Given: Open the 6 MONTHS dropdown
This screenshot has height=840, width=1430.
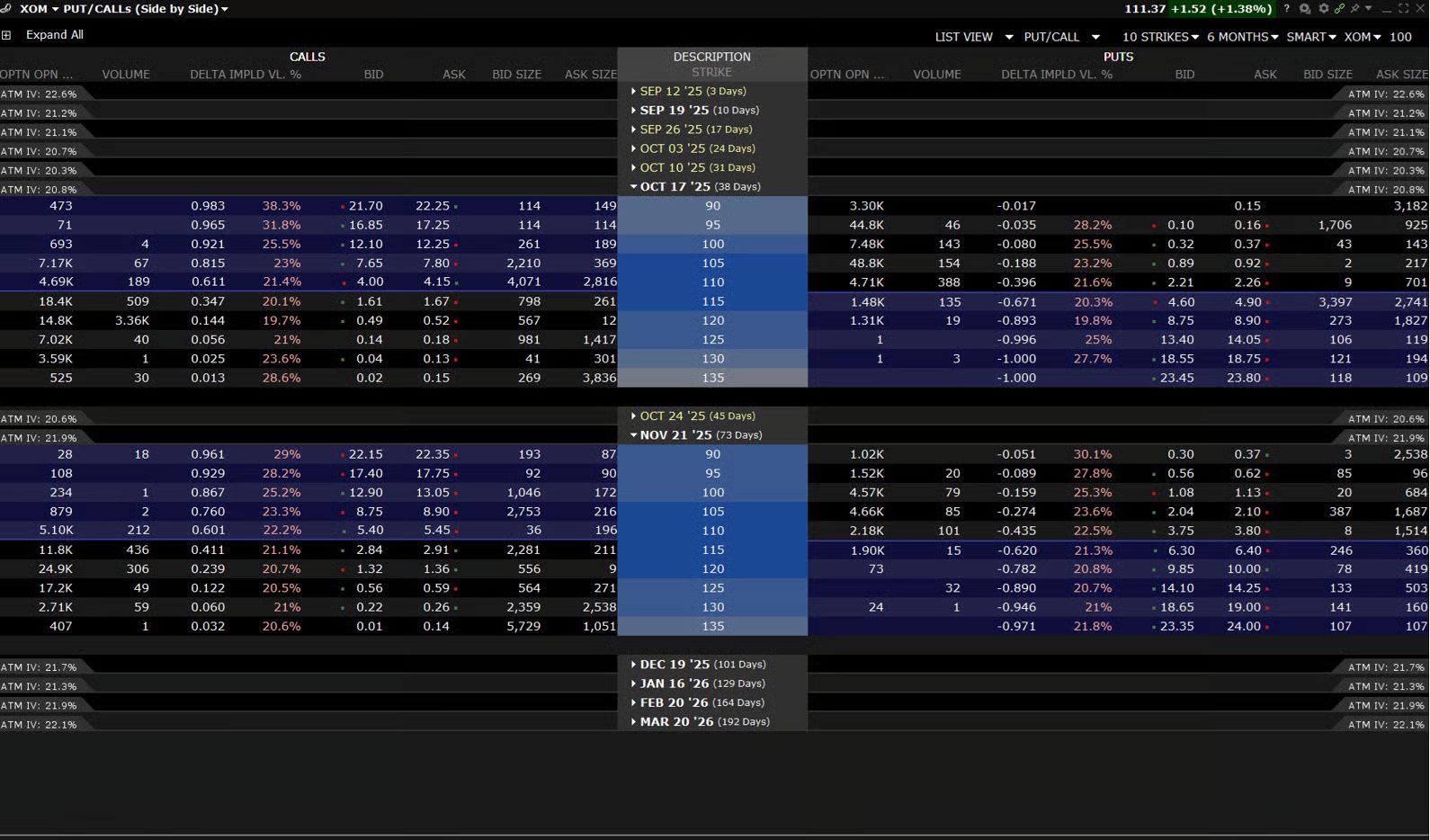Looking at the screenshot, I should click(1242, 37).
